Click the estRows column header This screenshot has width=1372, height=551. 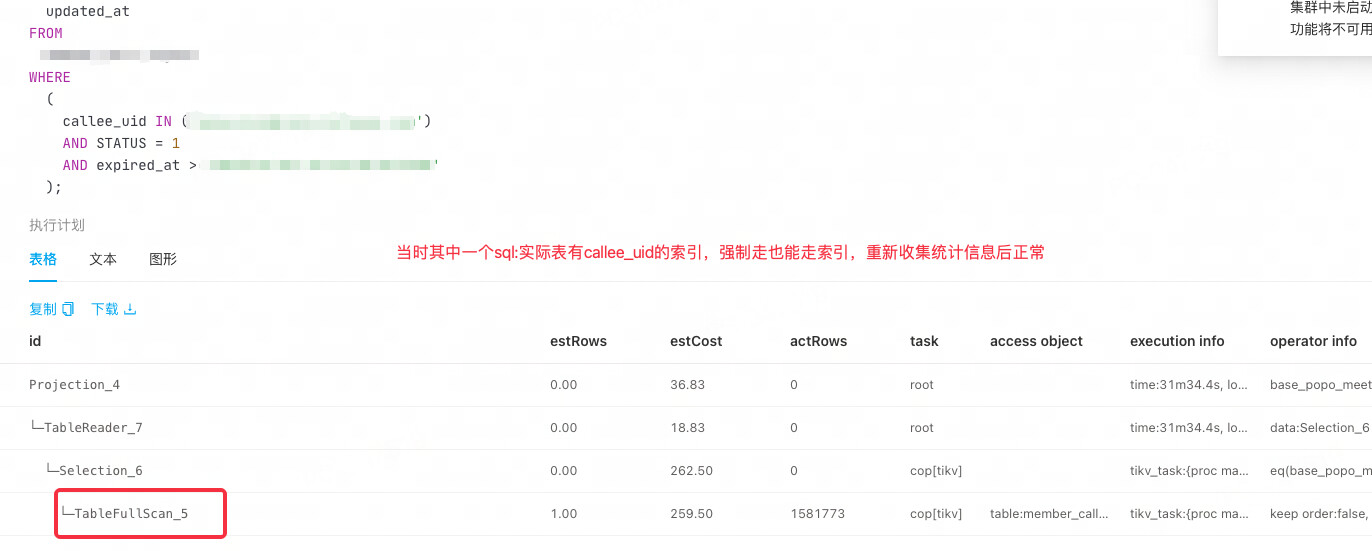pyautogui.click(x=578, y=341)
